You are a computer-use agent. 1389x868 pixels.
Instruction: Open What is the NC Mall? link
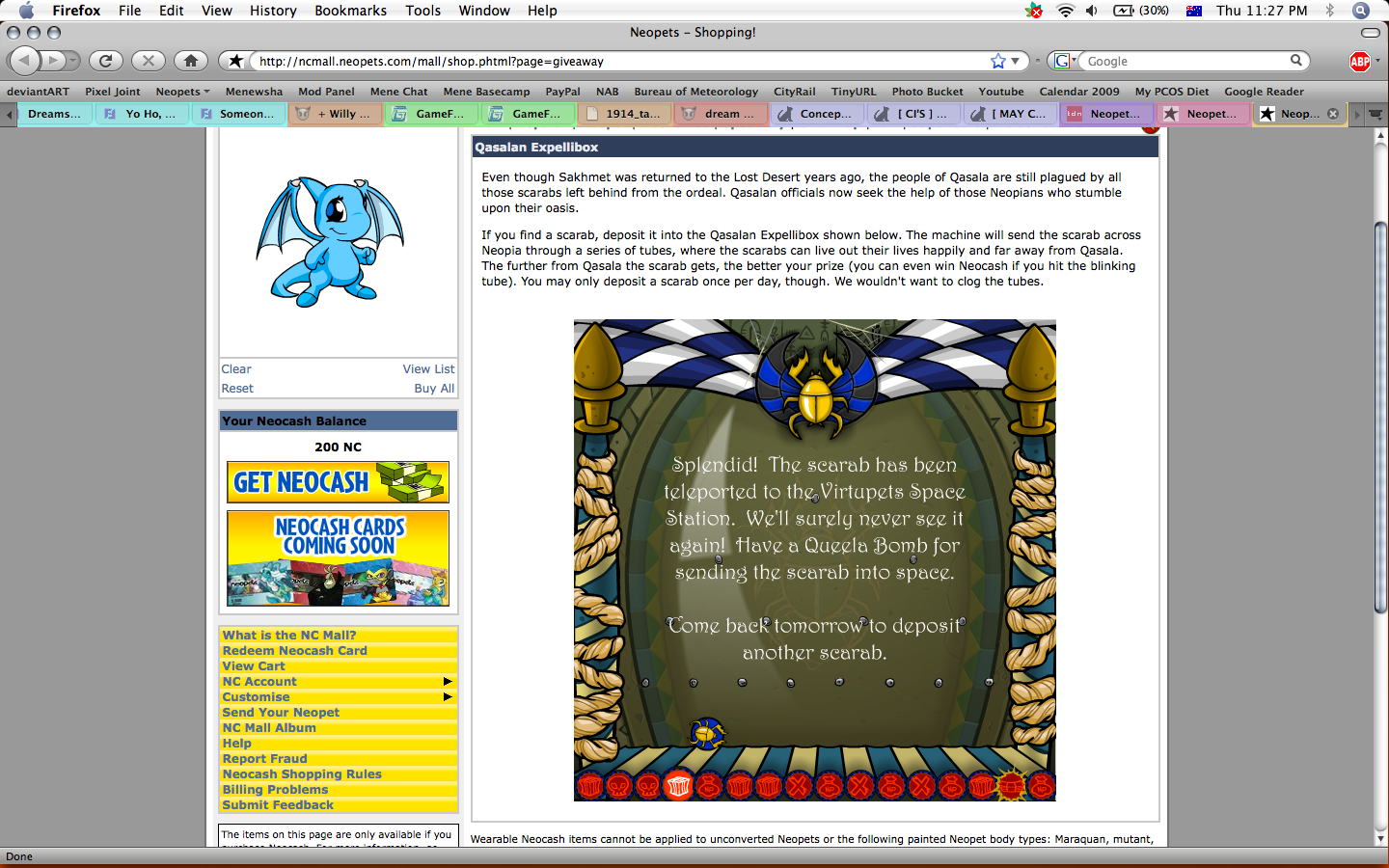(289, 636)
